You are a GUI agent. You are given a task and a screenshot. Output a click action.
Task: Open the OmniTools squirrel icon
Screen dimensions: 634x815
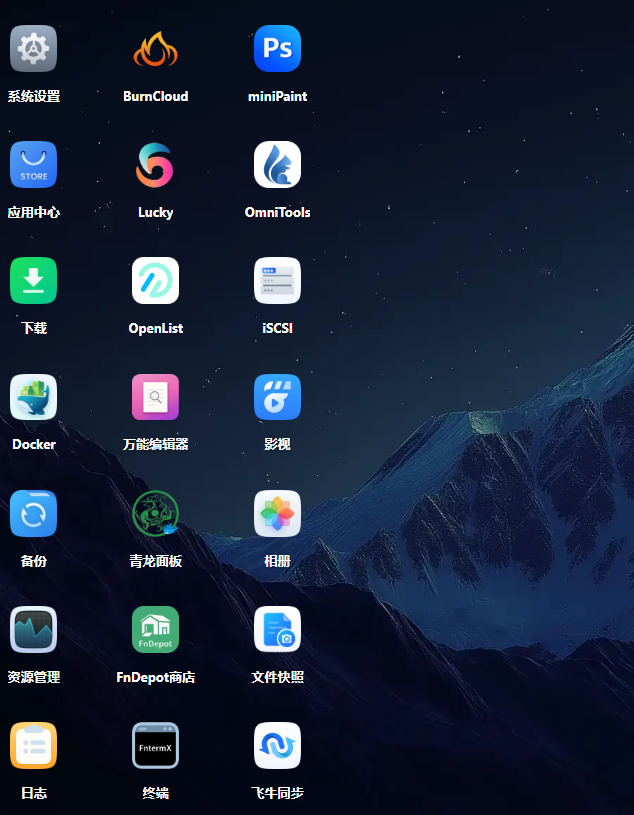278,164
